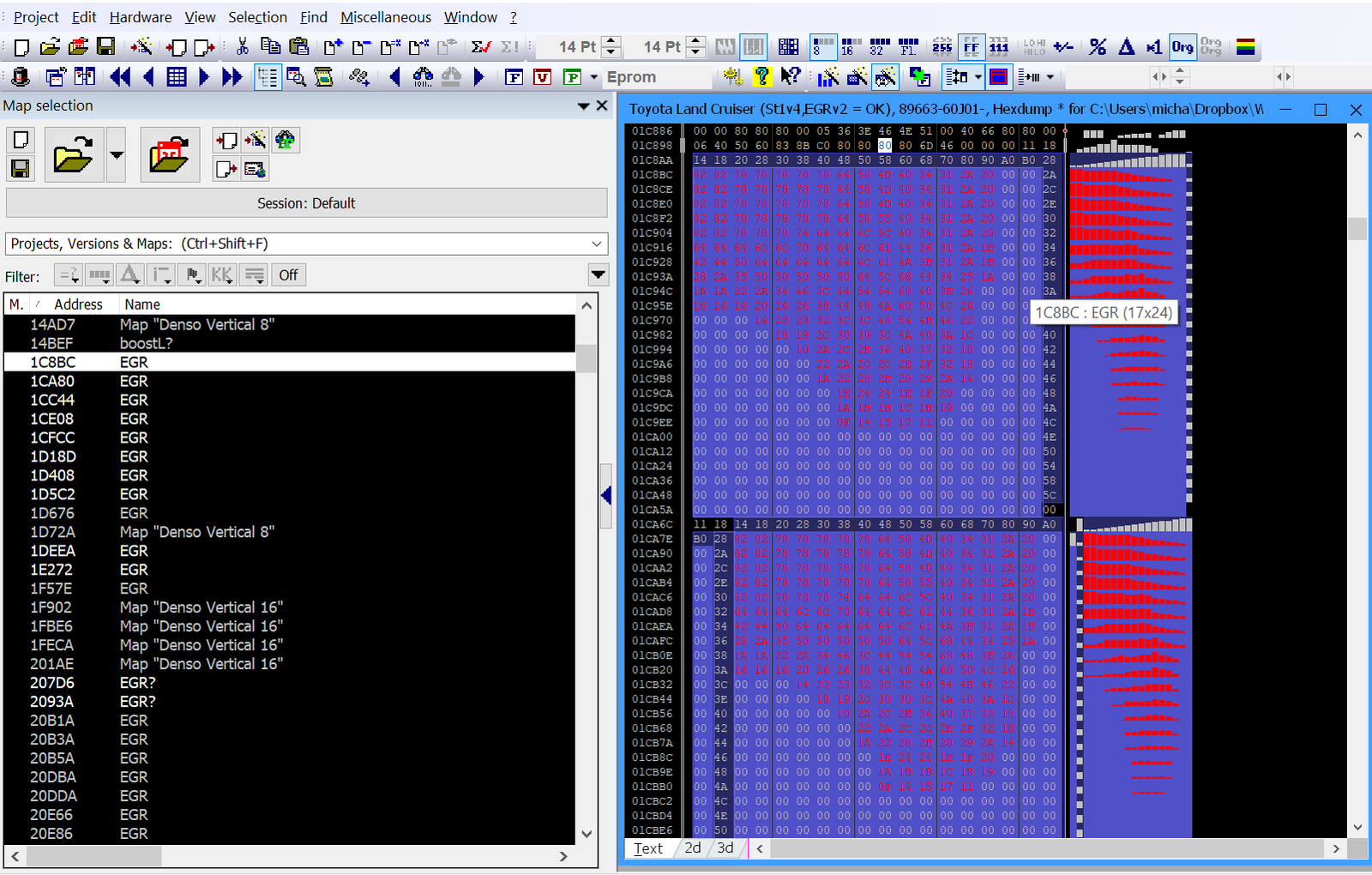
Task: Open the Hardware menu
Action: click(x=141, y=17)
